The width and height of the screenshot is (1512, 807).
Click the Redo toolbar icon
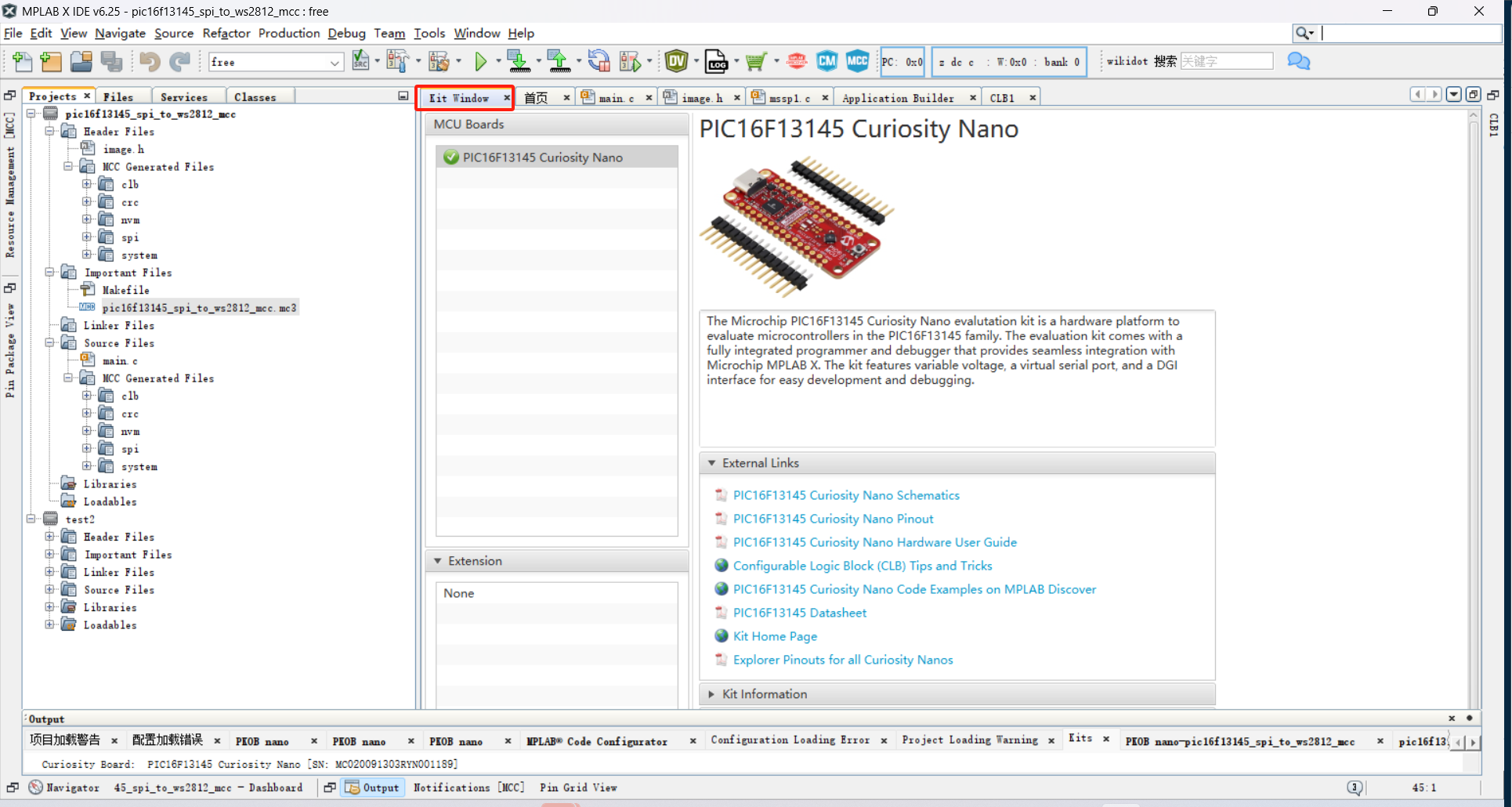180,61
